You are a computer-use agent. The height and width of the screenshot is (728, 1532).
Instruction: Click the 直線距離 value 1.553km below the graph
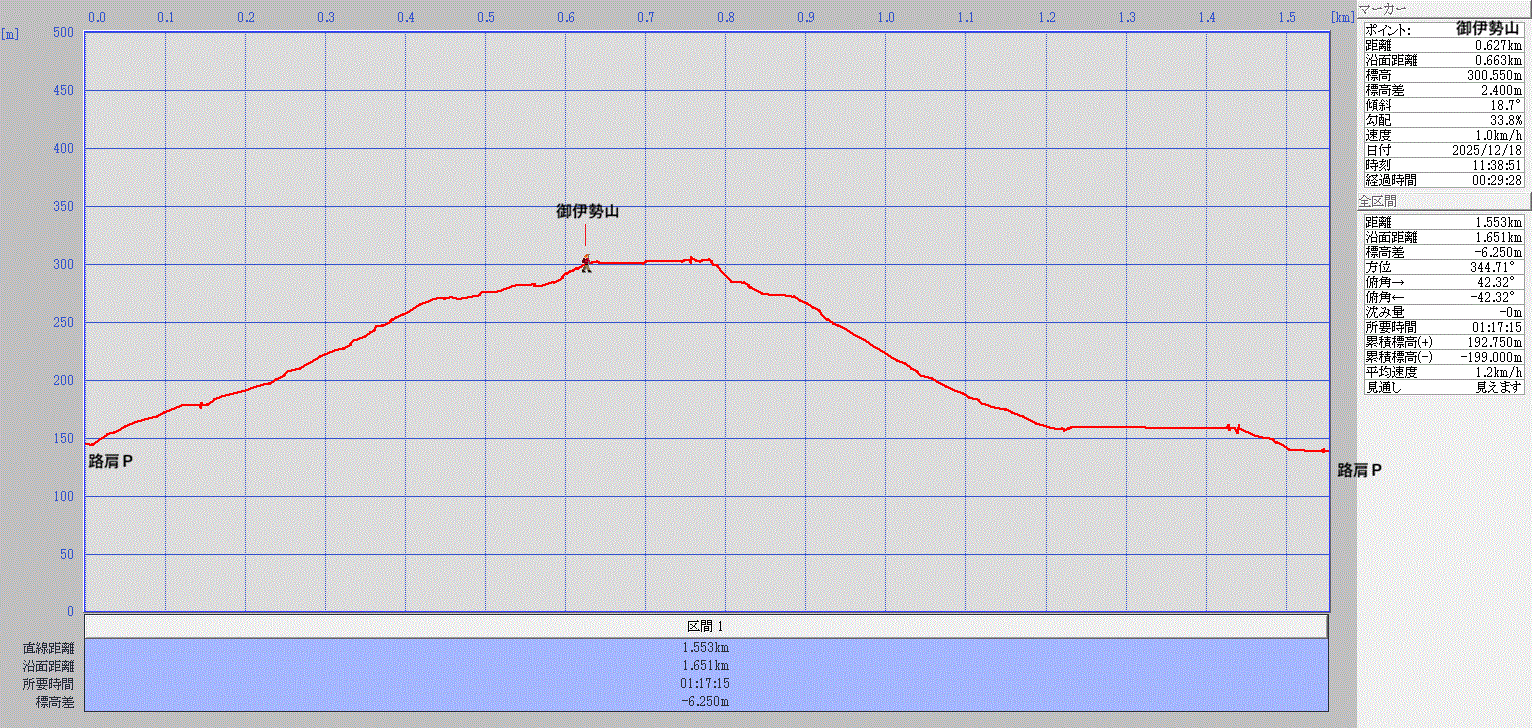[x=706, y=647]
